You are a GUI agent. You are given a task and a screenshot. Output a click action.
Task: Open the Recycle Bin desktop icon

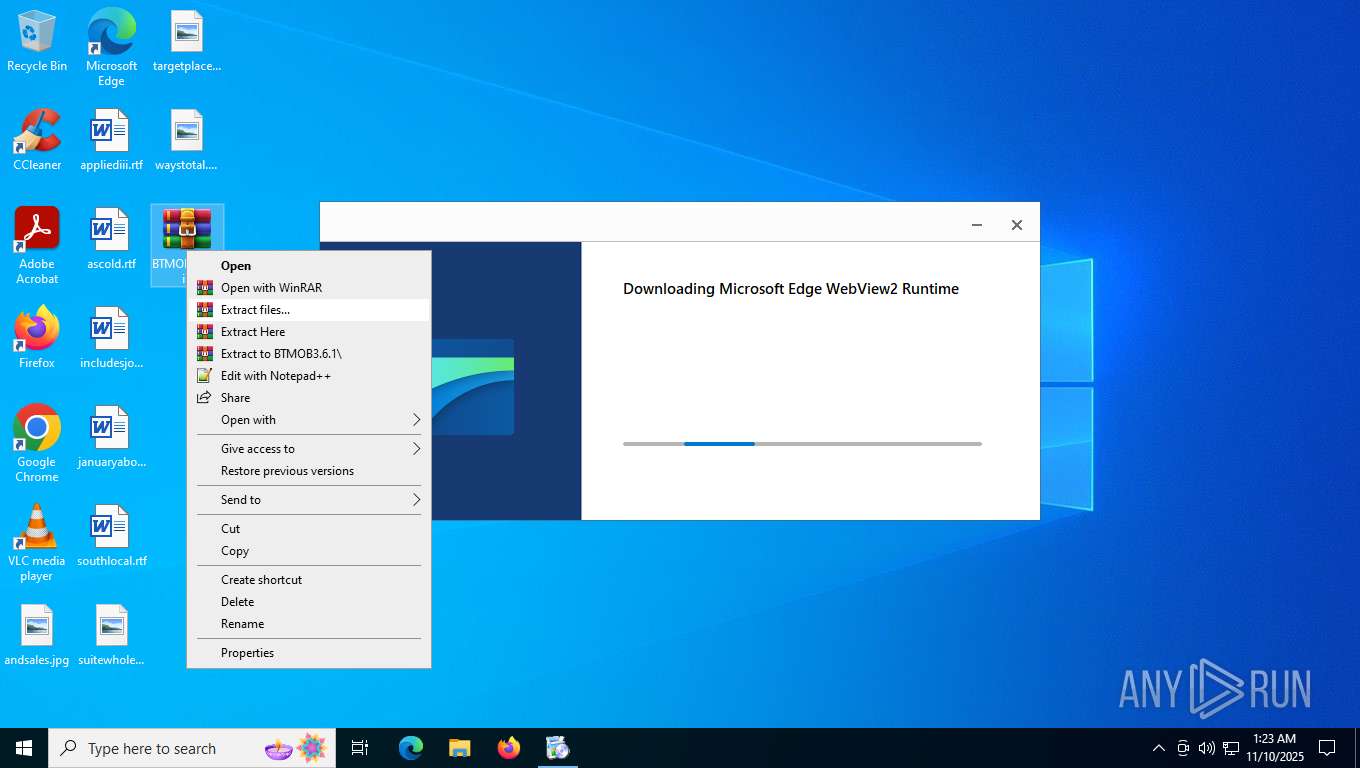pyautogui.click(x=37, y=41)
